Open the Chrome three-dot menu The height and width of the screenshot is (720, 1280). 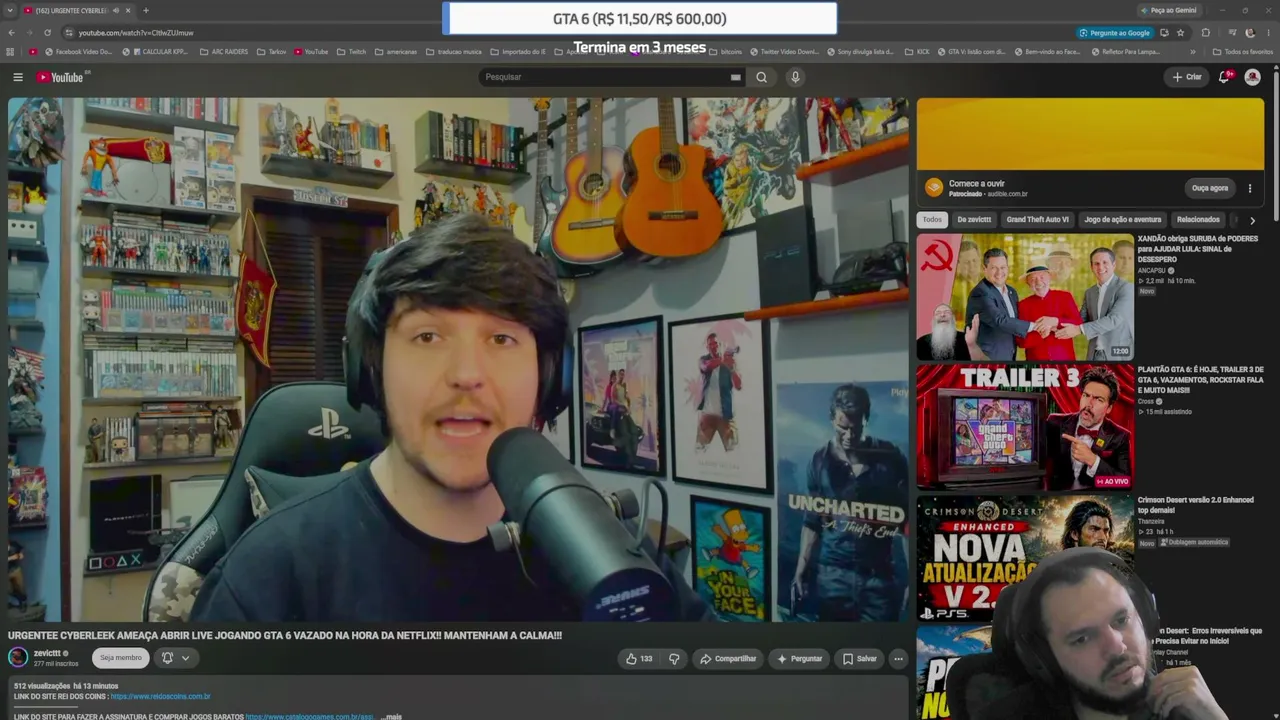(x=1268, y=33)
